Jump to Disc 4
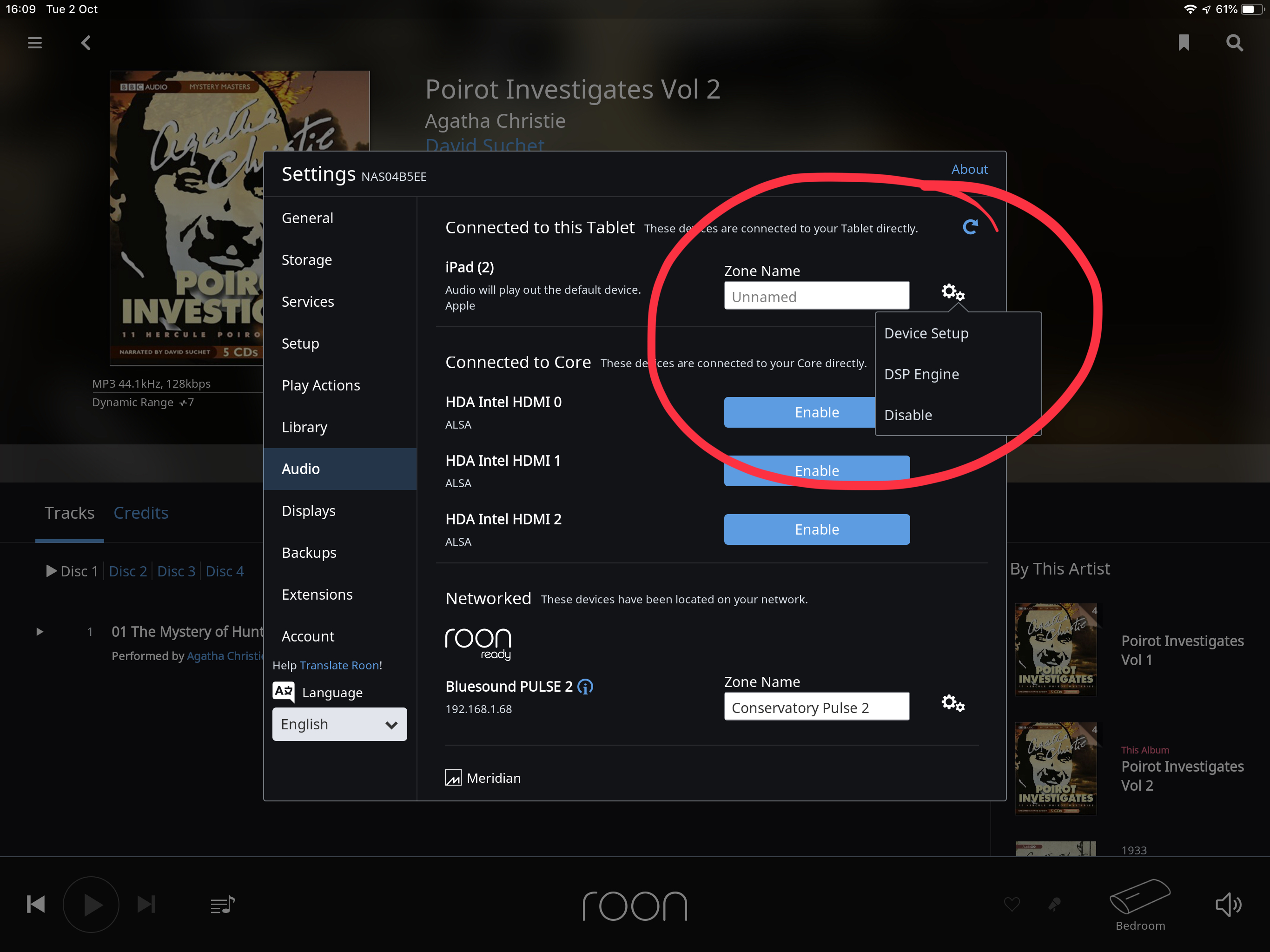 point(225,571)
